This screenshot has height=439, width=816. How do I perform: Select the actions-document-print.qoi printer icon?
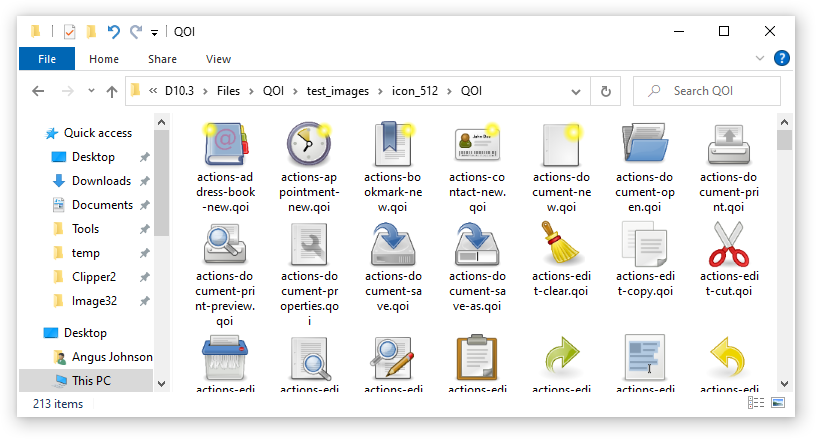pyautogui.click(x=729, y=145)
